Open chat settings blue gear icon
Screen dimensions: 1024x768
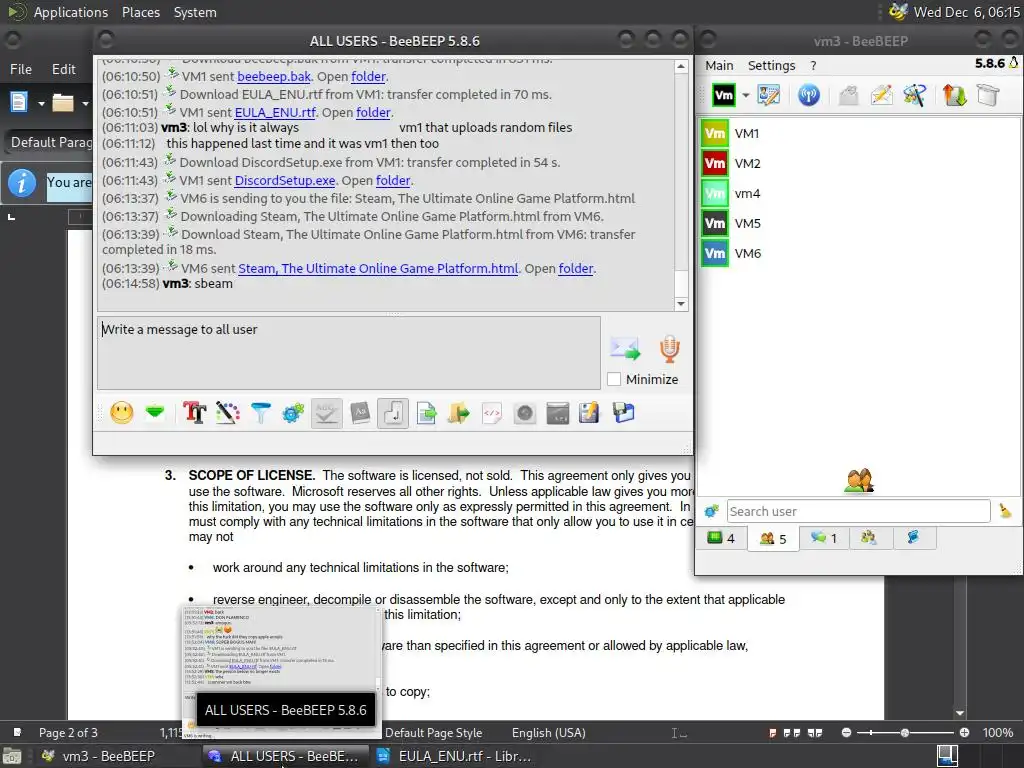(293, 413)
